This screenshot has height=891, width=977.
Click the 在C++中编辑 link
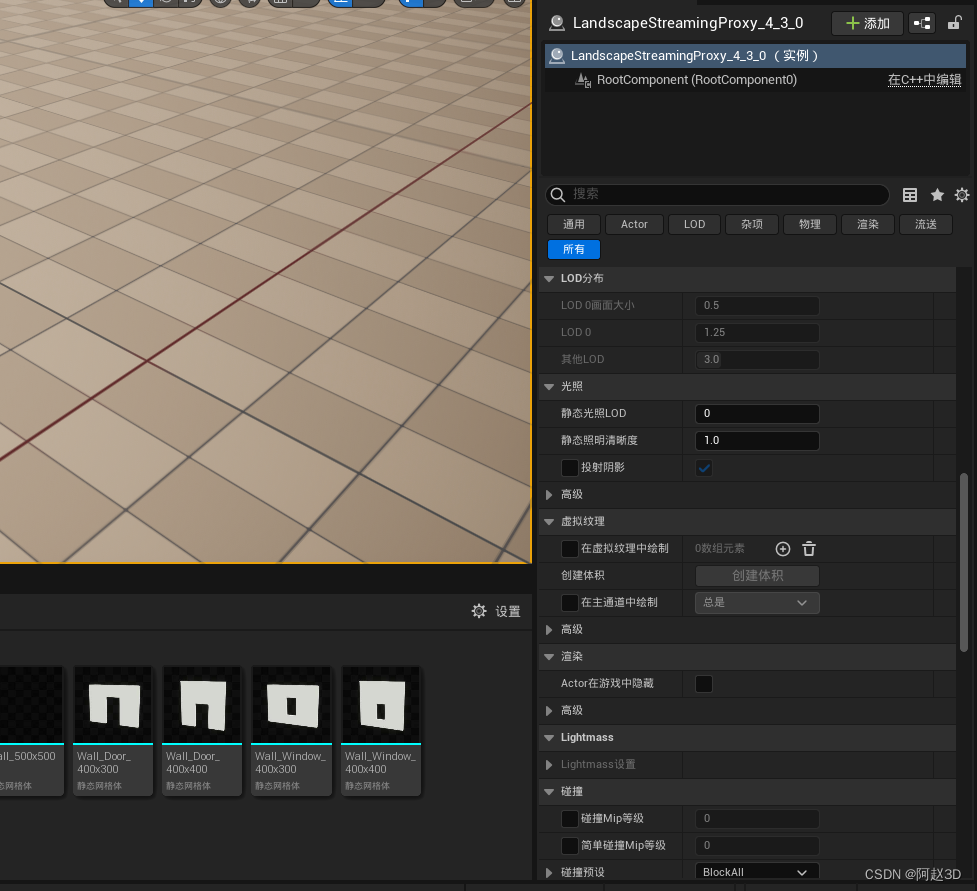click(x=924, y=80)
